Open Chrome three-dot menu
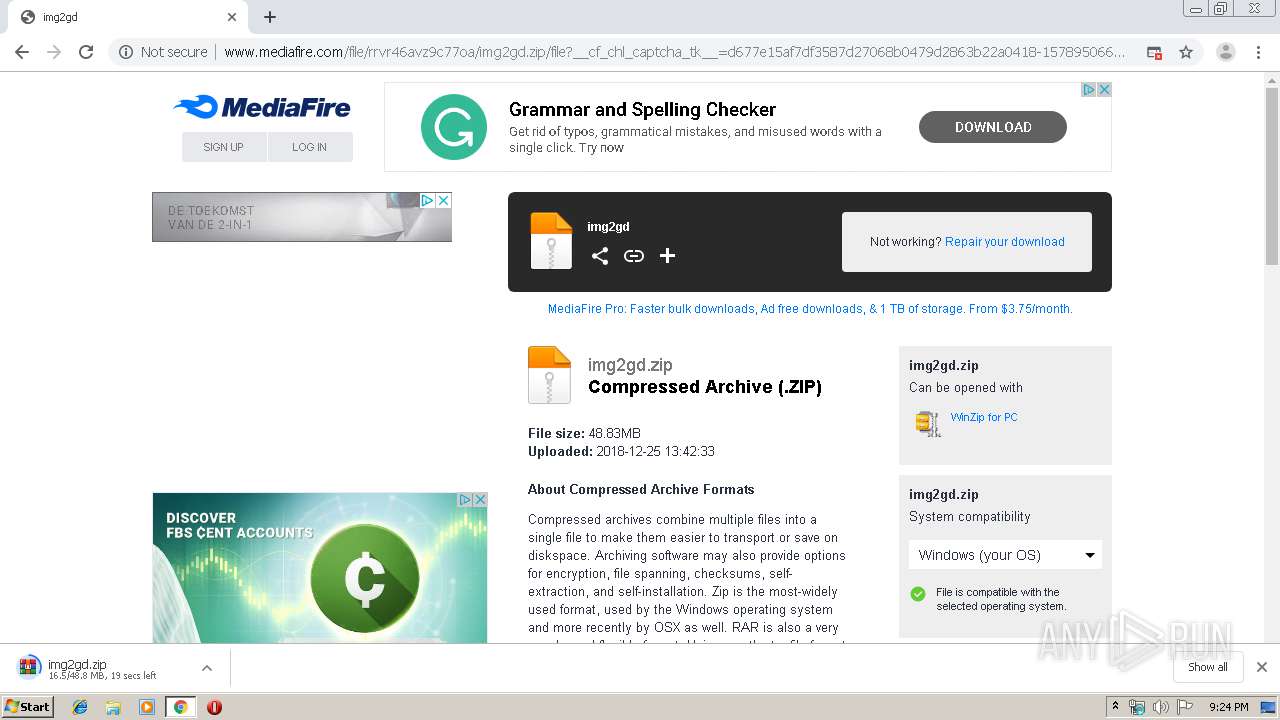This screenshot has width=1280, height=720. click(1258, 52)
